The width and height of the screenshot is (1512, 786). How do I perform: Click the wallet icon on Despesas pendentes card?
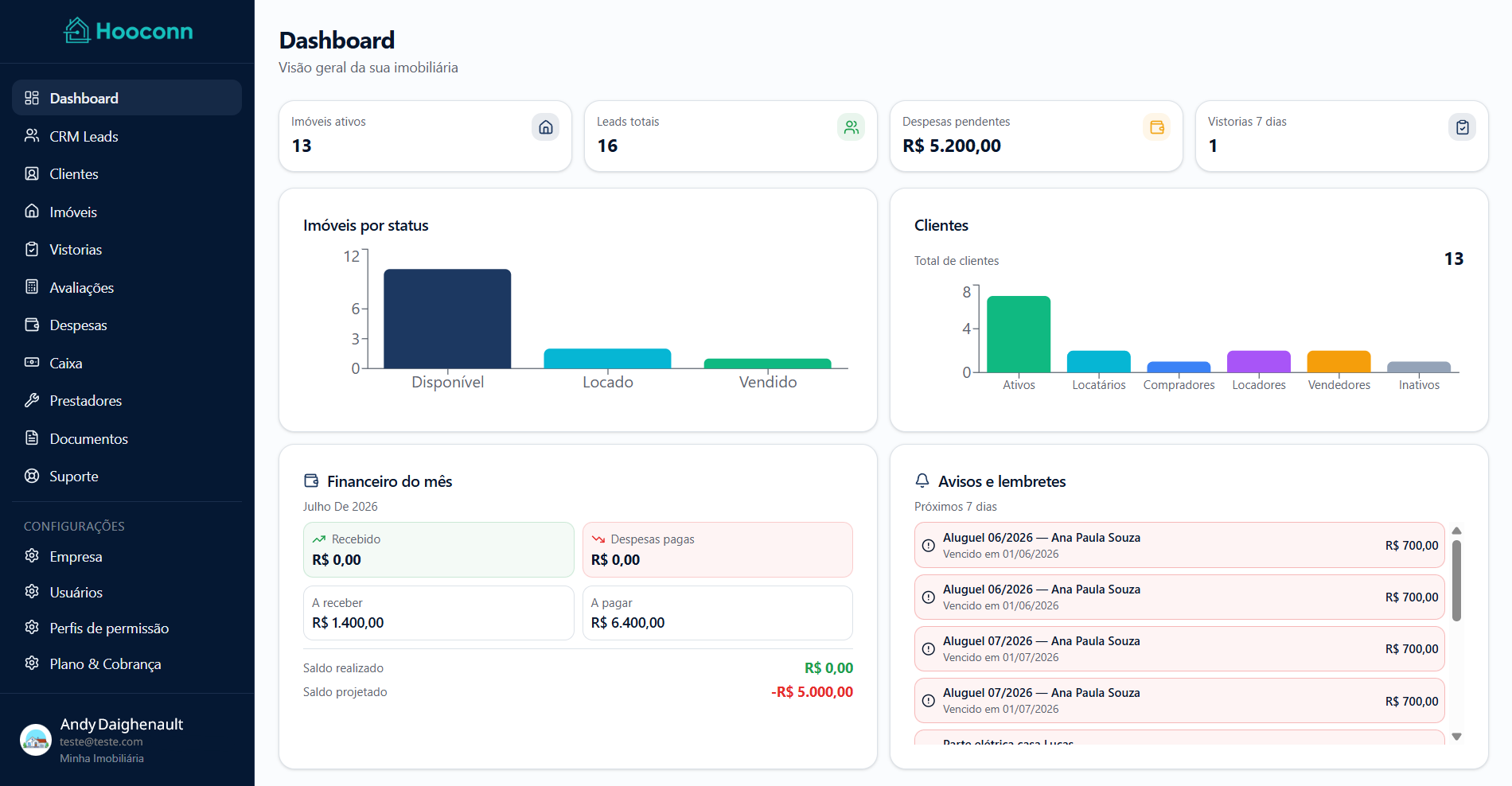[x=1157, y=127]
